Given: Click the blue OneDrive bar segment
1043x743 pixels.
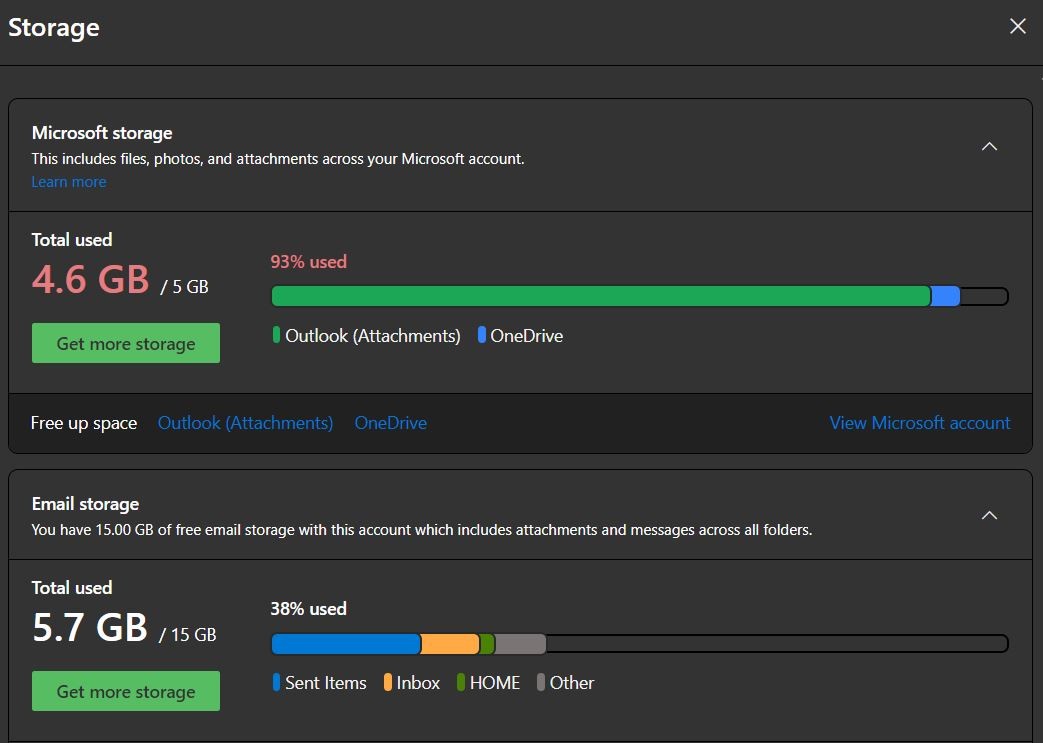Looking at the screenshot, I should click(945, 296).
